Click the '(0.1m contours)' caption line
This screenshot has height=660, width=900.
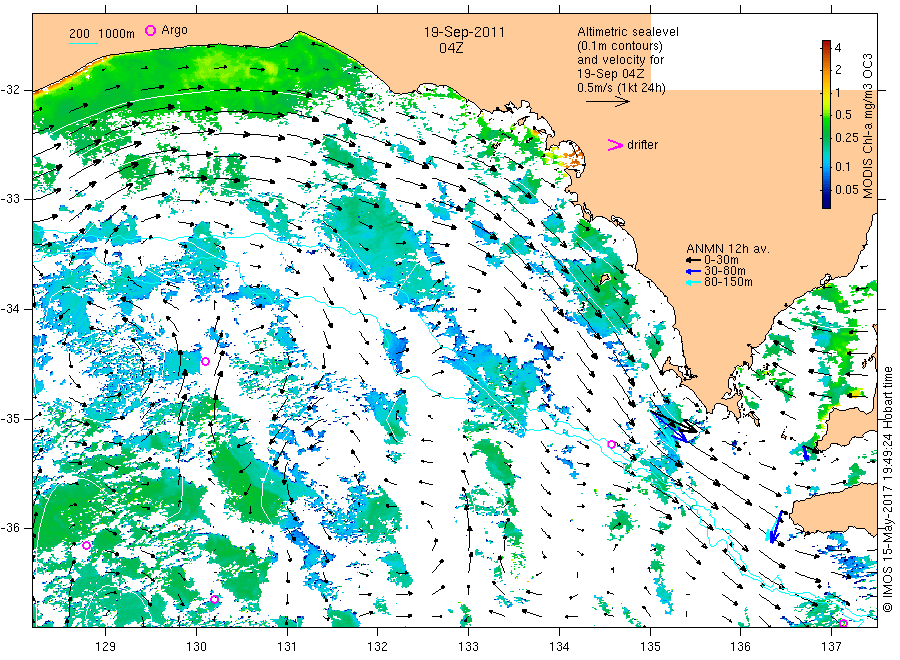pos(620,46)
